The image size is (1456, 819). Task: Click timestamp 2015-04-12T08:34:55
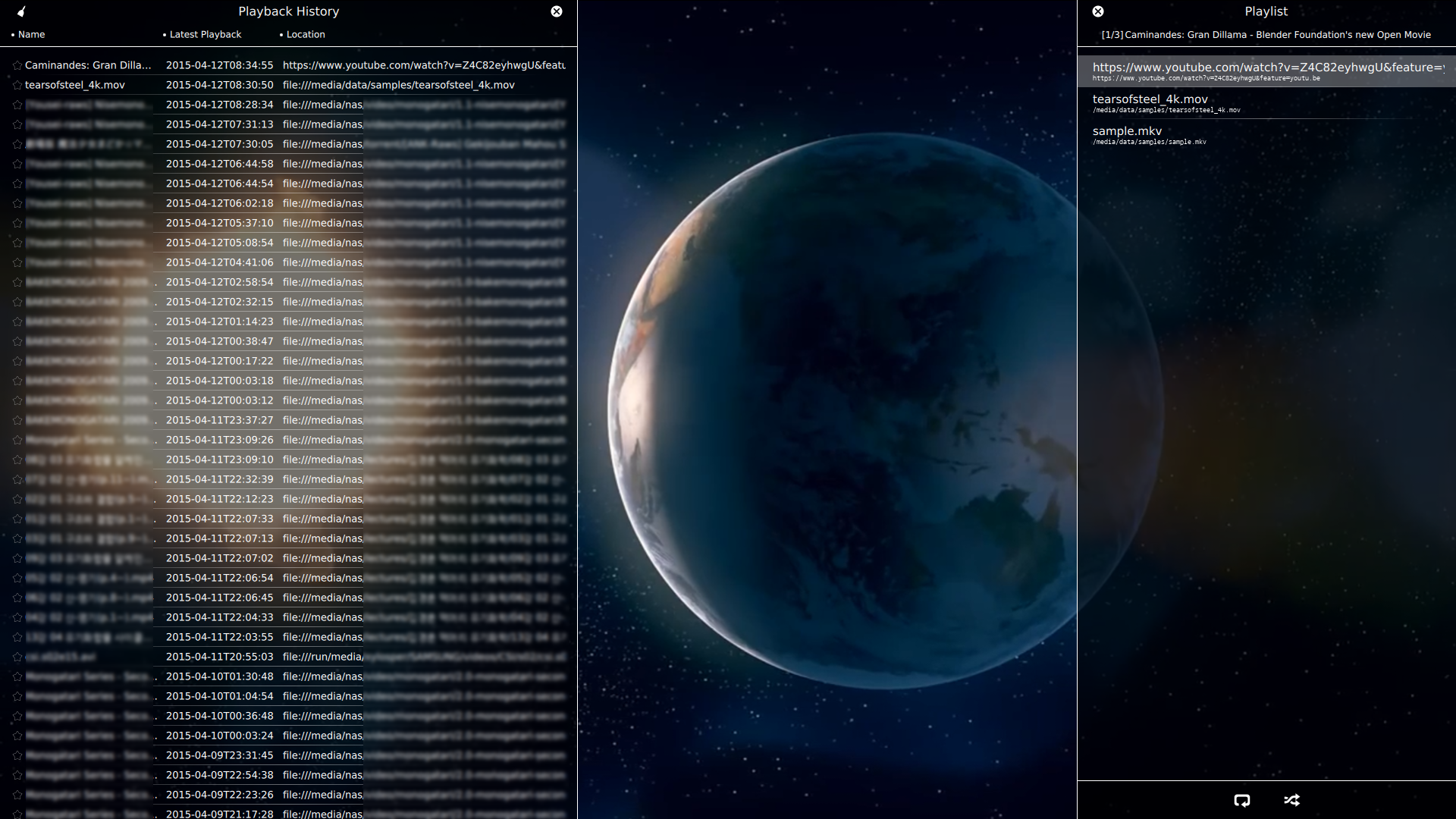[x=219, y=65]
